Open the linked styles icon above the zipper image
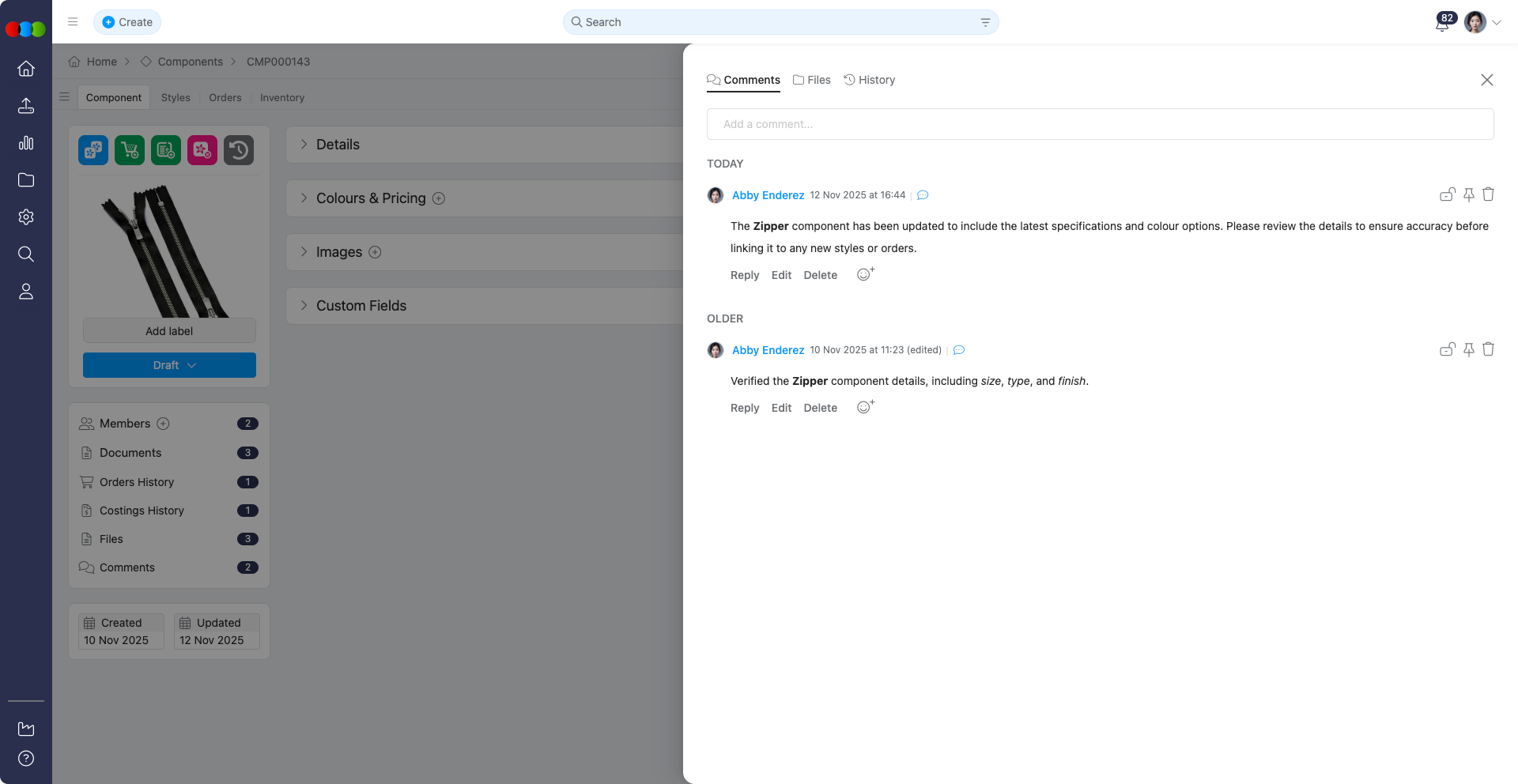Viewport: 1518px width, 784px height. [x=93, y=150]
